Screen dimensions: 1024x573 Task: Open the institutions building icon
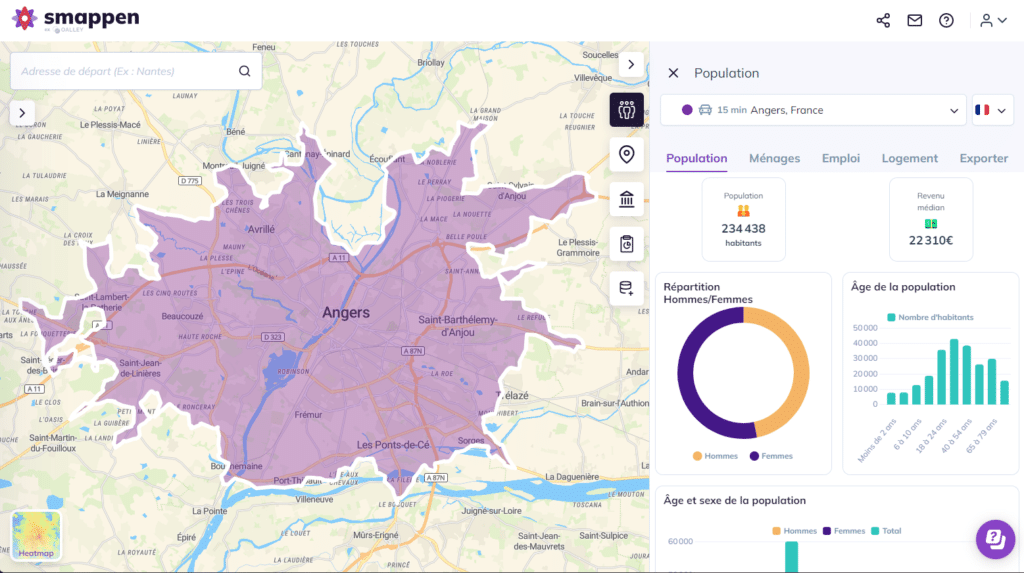click(627, 200)
